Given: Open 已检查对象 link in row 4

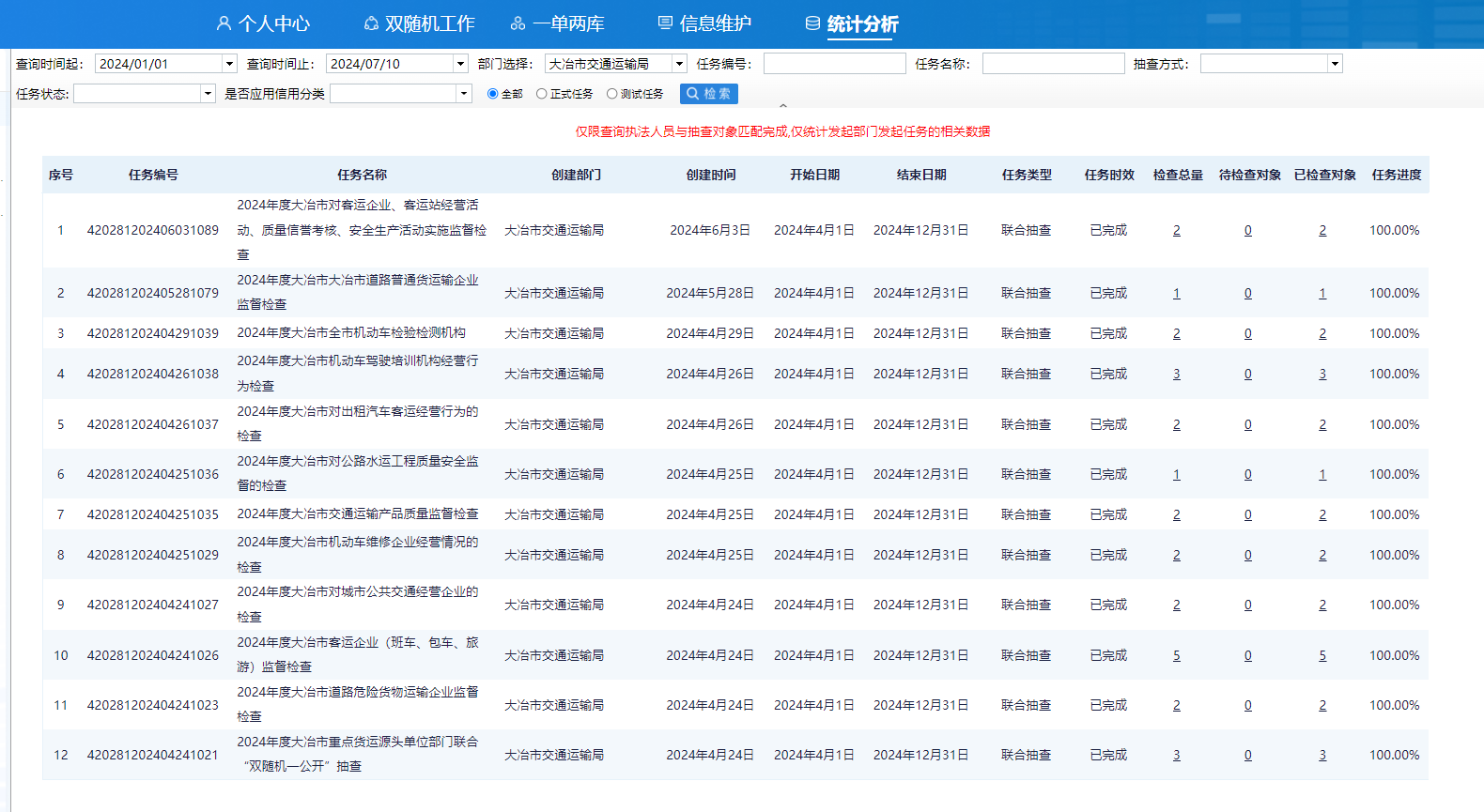Looking at the screenshot, I should coord(1322,375).
